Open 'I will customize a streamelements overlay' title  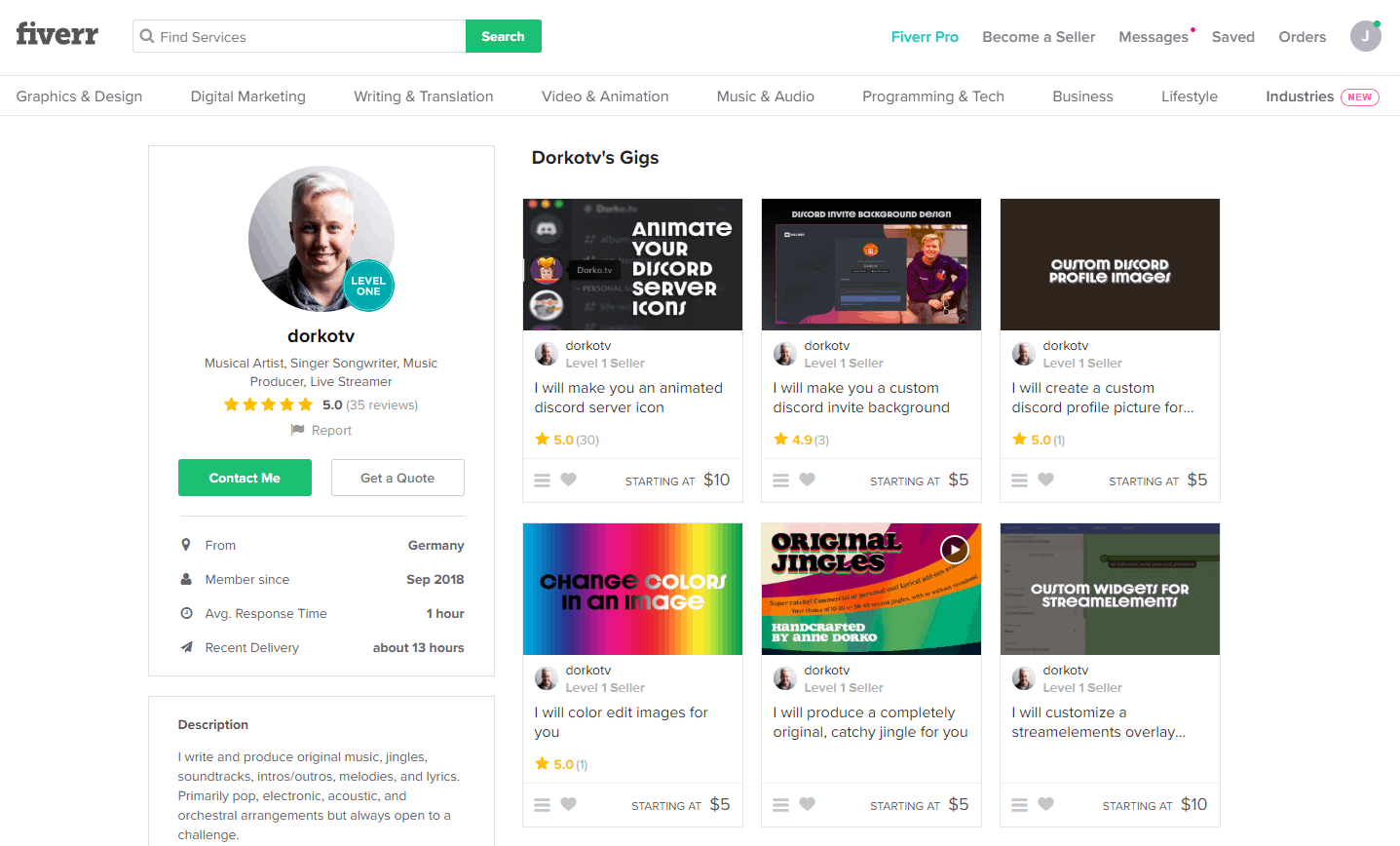1098,722
